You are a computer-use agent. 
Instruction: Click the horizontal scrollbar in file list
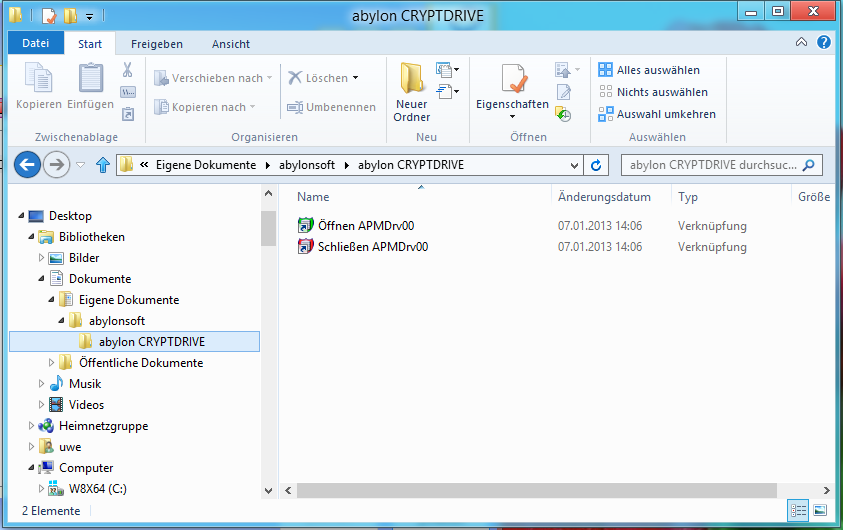click(x=537, y=490)
